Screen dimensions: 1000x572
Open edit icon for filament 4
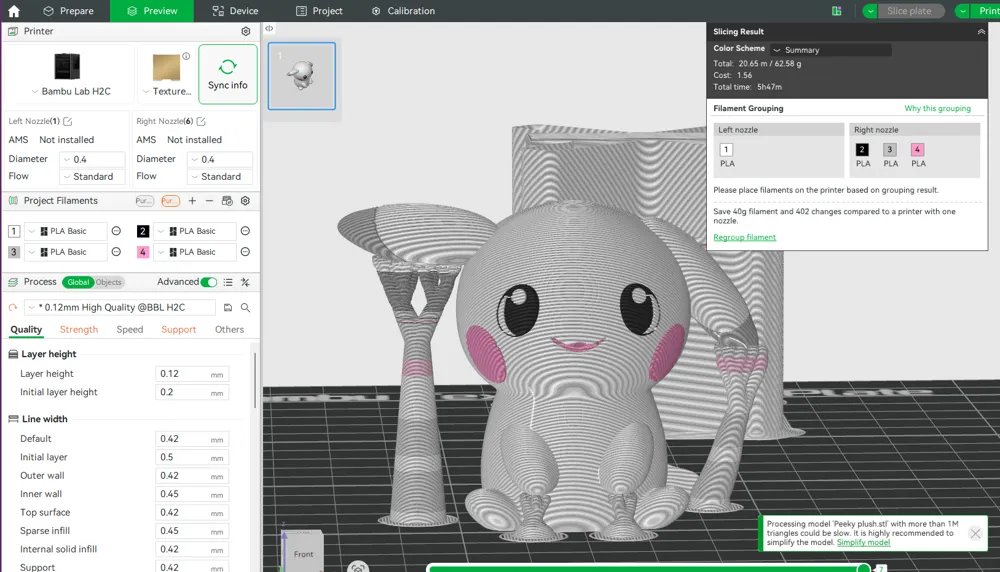click(245, 252)
